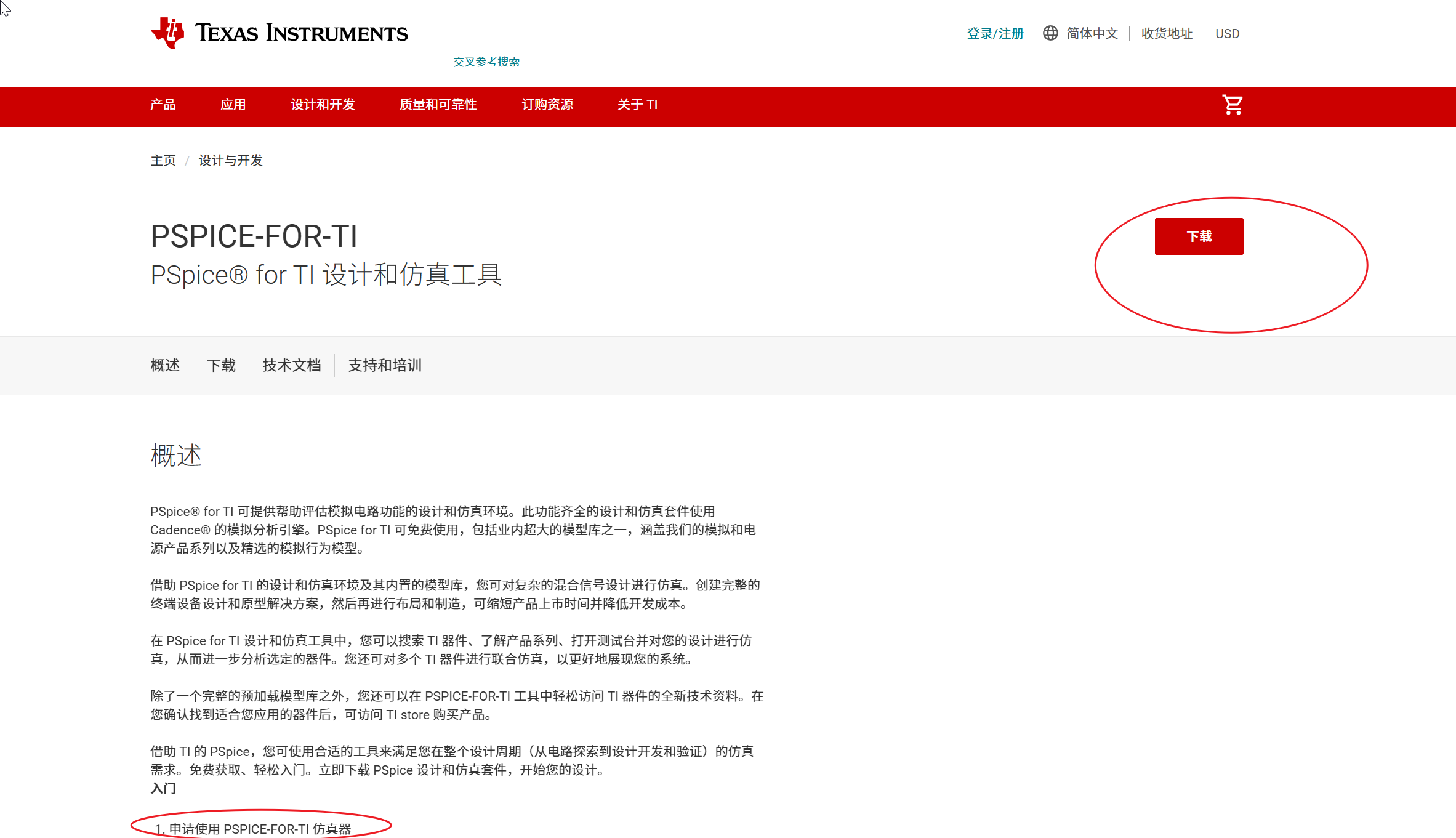Click the globe language icon
The height and width of the screenshot is (838, 1456).
pyautogui.click(x=1050, y=33)
